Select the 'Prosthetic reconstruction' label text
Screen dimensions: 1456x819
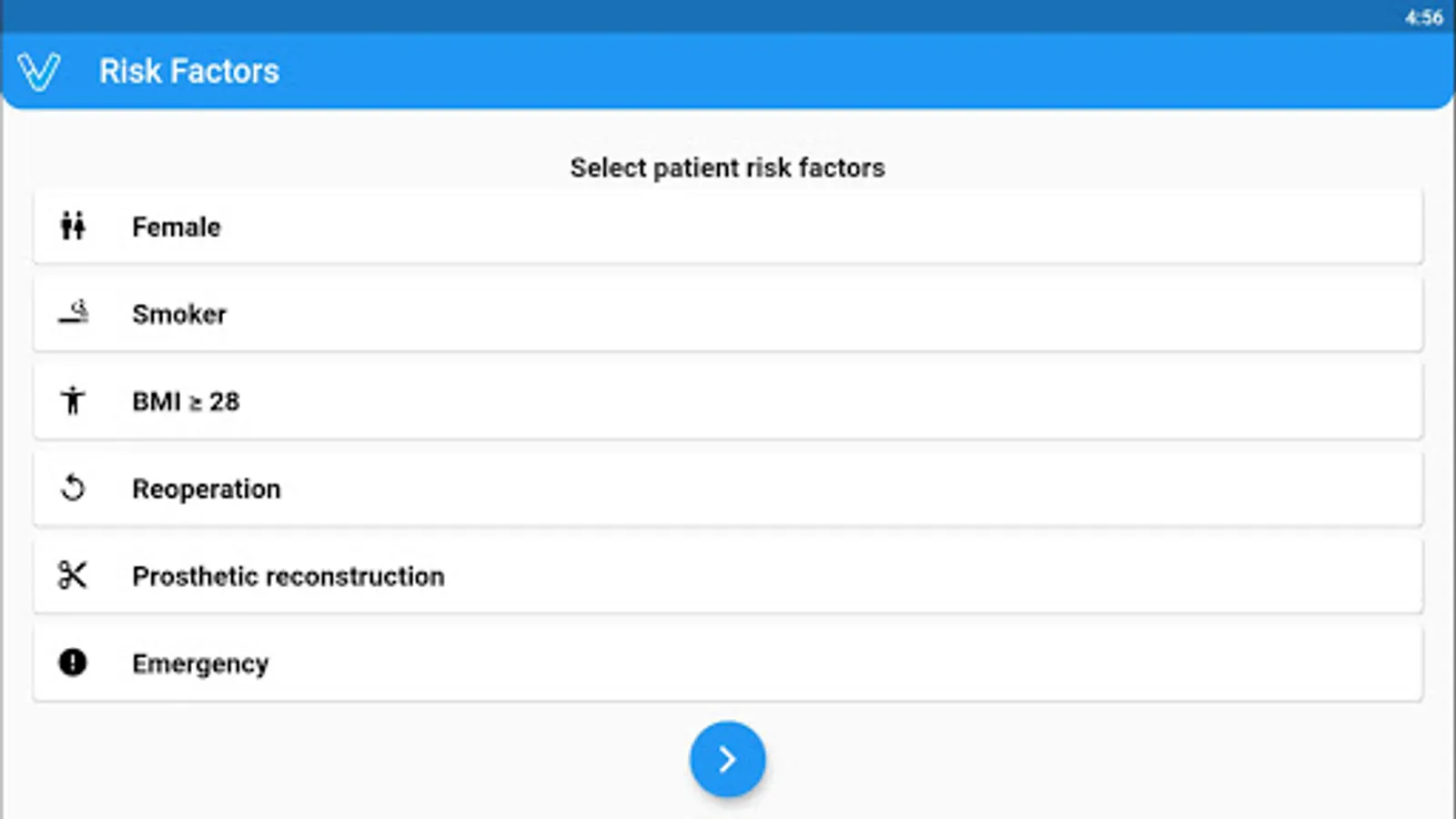(x=288, y=576)
